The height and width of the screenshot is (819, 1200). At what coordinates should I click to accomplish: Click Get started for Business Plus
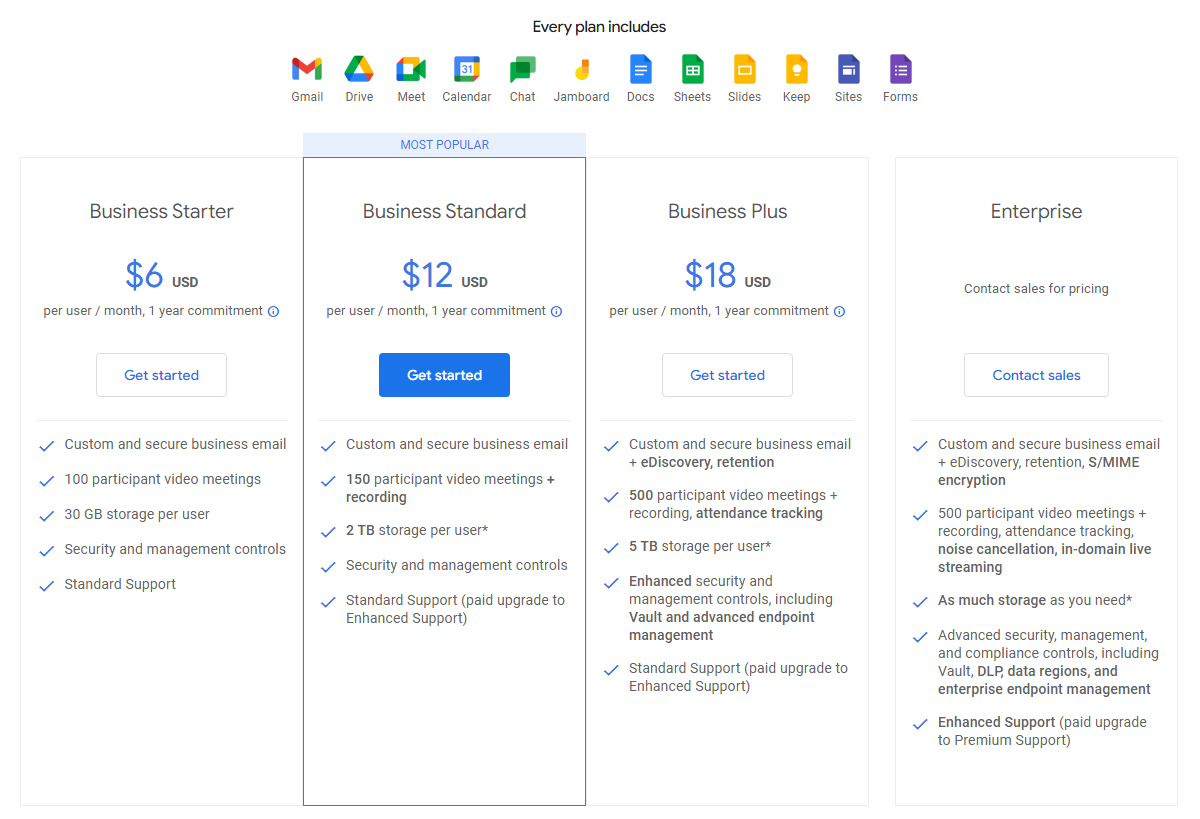pyautogui.click(x=727, y=375)
